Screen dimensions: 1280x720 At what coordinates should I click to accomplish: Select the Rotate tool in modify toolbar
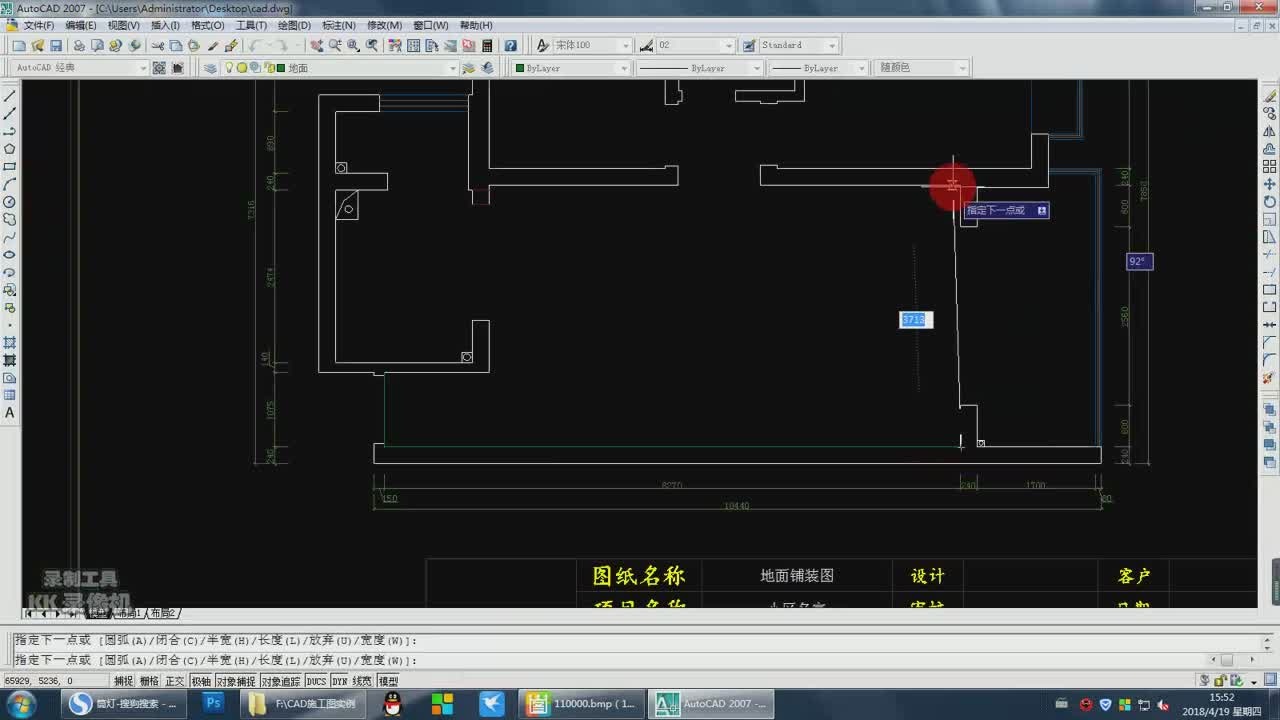[x=1269, y=202]
